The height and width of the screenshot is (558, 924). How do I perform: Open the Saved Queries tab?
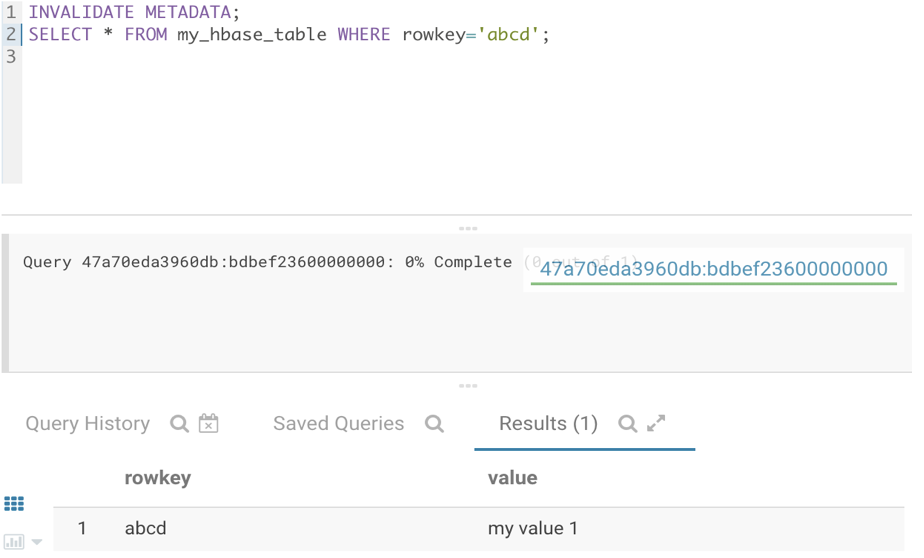pyautogui.click(x=339, y=424)
